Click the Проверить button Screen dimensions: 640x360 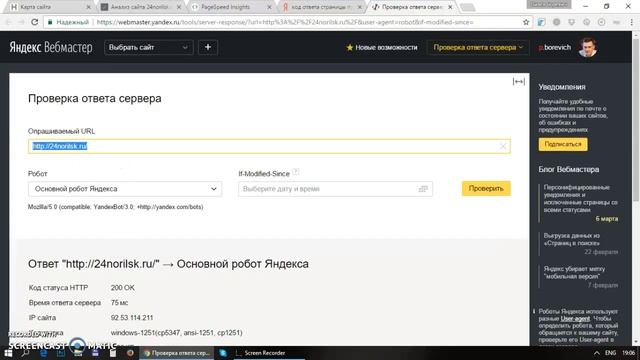[486, 189]
